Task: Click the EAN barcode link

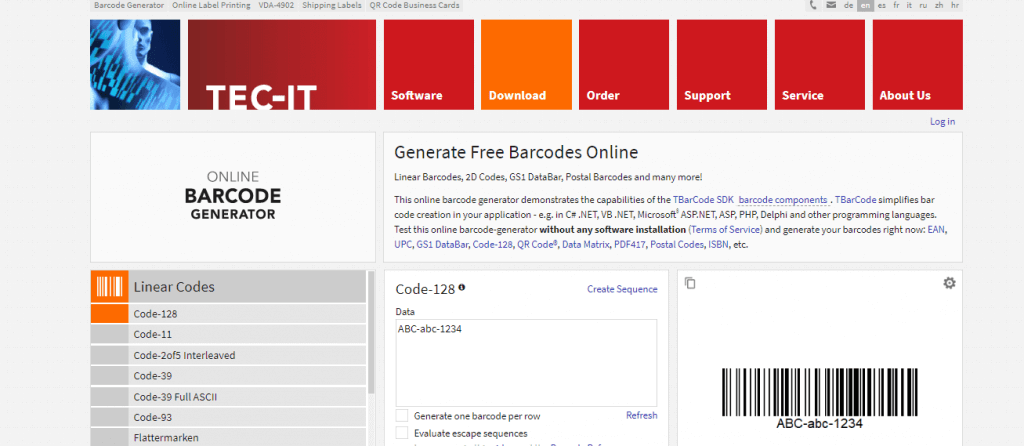Action: (x=936, y=230)
